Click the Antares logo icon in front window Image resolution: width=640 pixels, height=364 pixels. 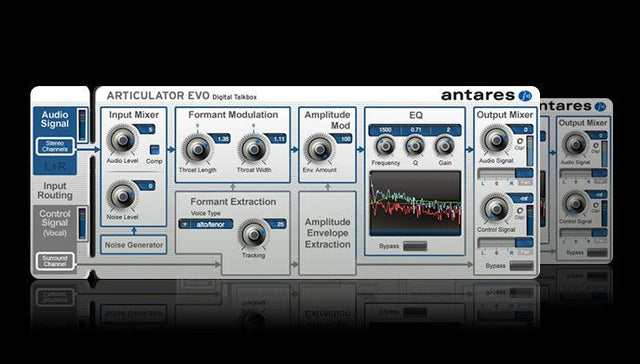[525, 96]
